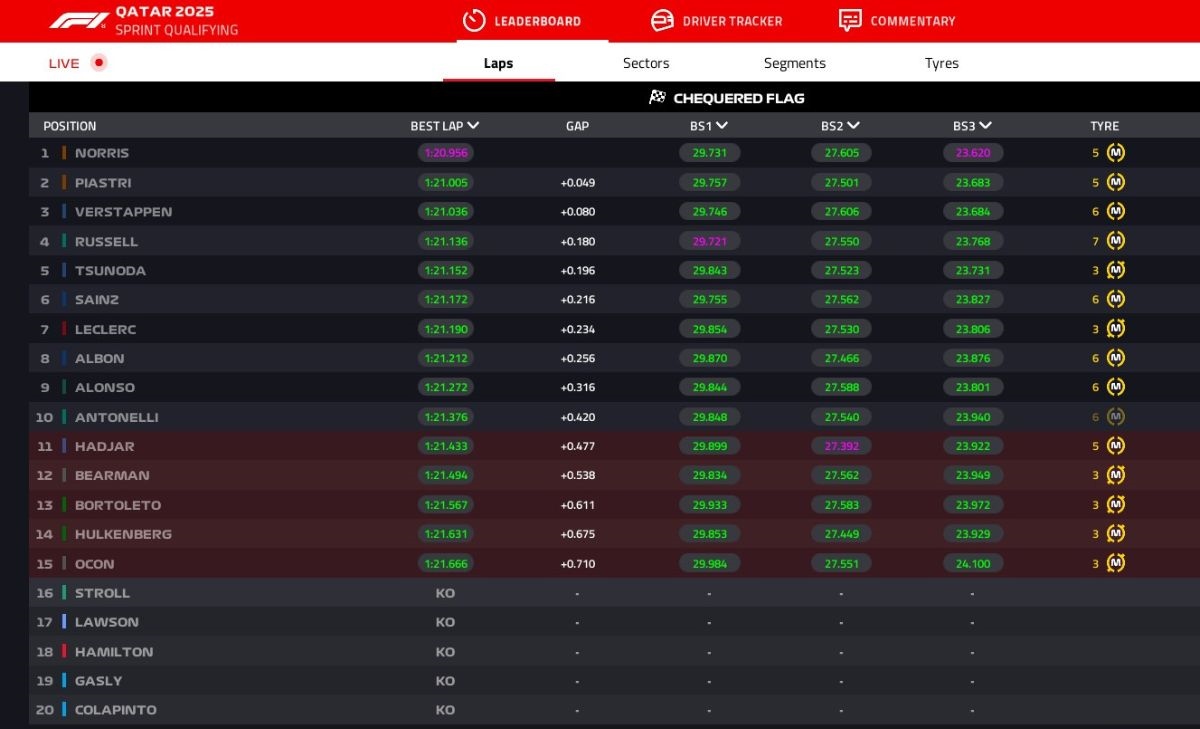The height and width of the screenshot is (729, 1200).
Task: Expand the BS3 column sort chevron
Action: coord(985,126)
